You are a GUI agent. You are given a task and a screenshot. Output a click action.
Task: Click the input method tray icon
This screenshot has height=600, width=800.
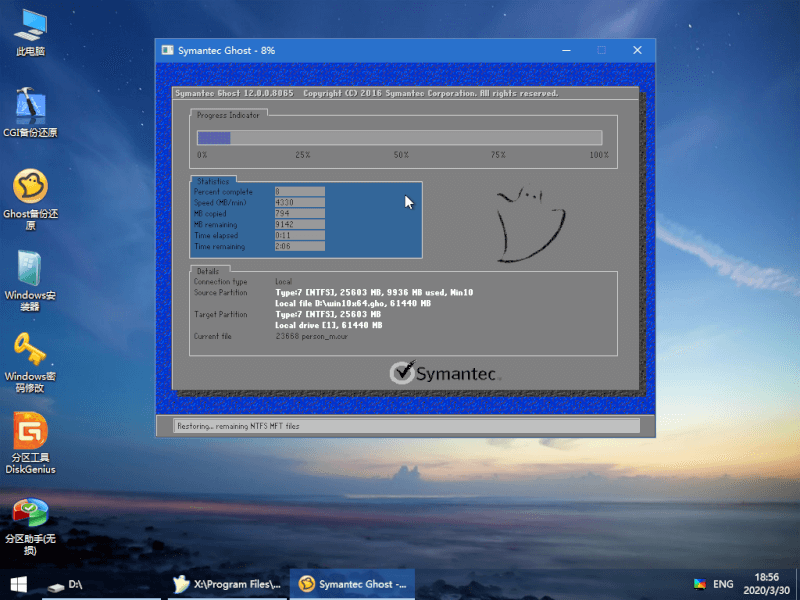click(x=700, y=584)
